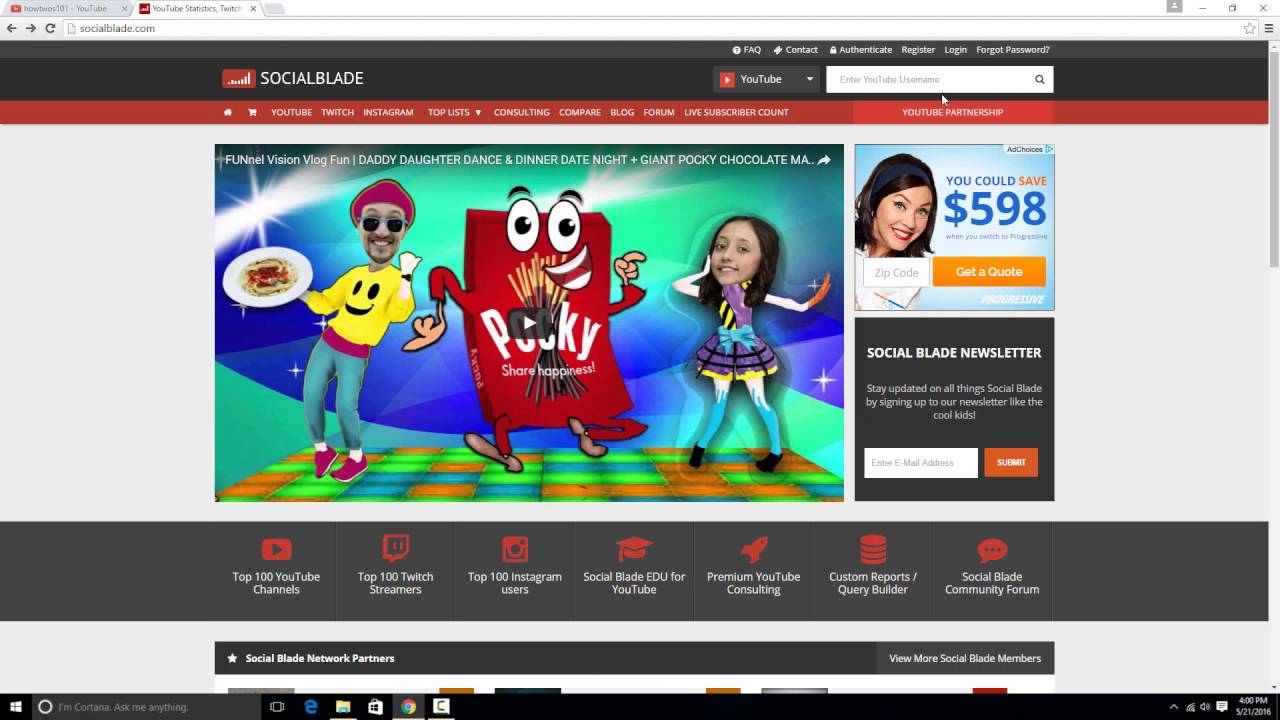Image resolution: width=1280 pixels, height=720 pixels.
Task: Expand the TOP LISTS menu
Action: pyautogui.click(x=455, y=112)
